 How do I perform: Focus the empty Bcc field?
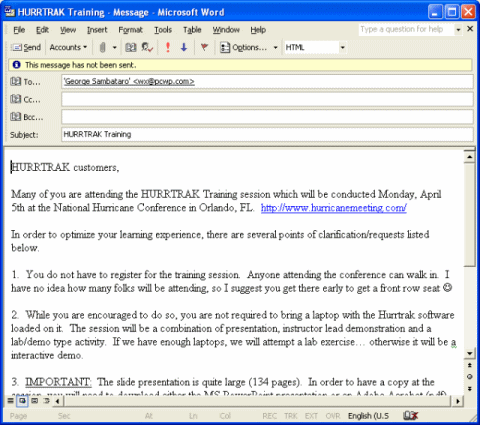coord(267,117)
